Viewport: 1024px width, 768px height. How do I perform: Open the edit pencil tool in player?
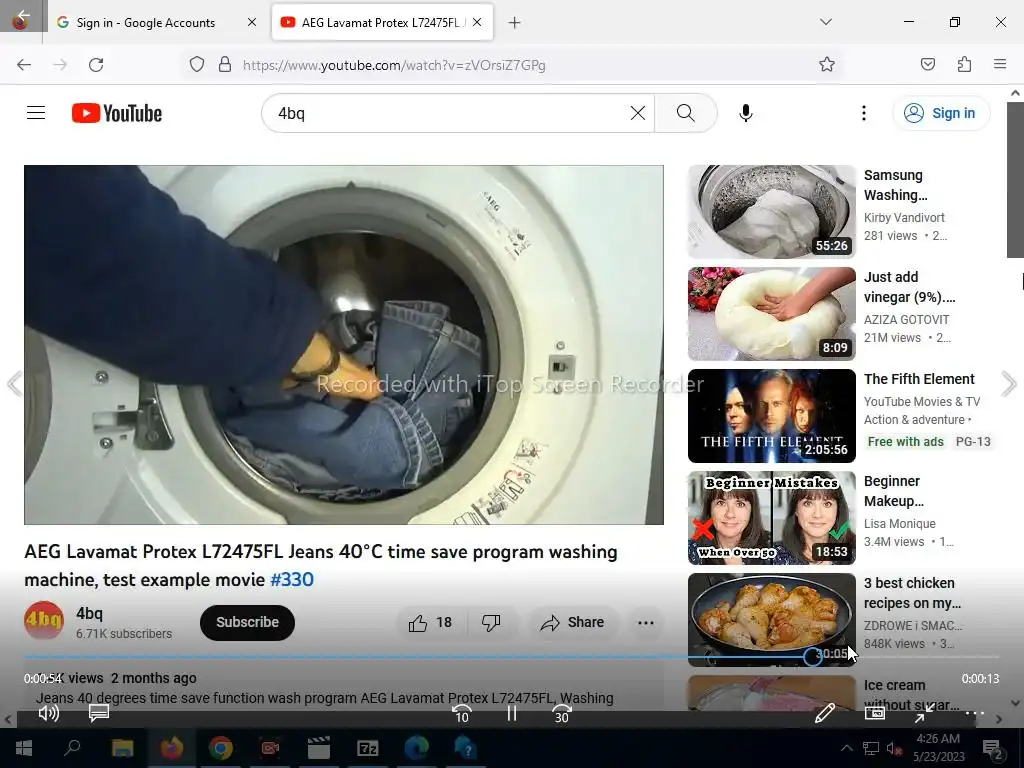(825, 713)
